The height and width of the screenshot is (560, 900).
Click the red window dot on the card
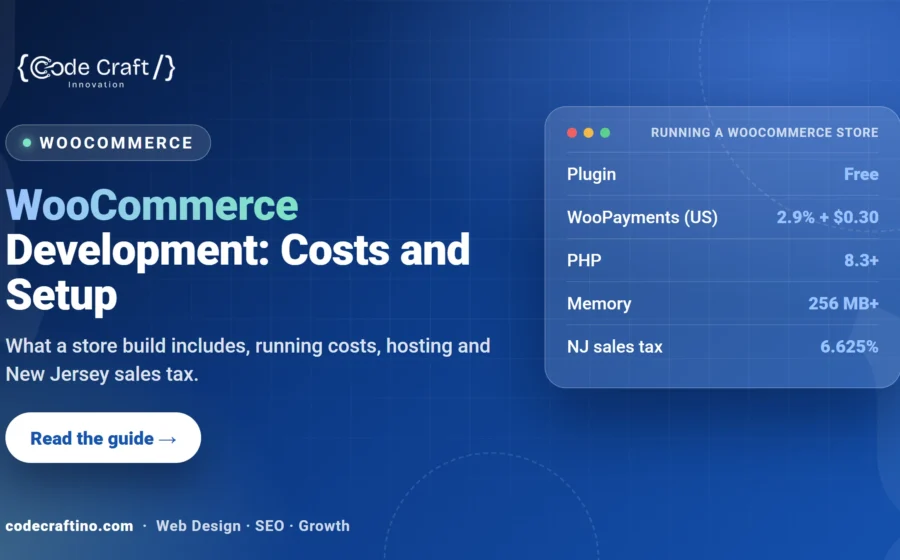point(572,133)
